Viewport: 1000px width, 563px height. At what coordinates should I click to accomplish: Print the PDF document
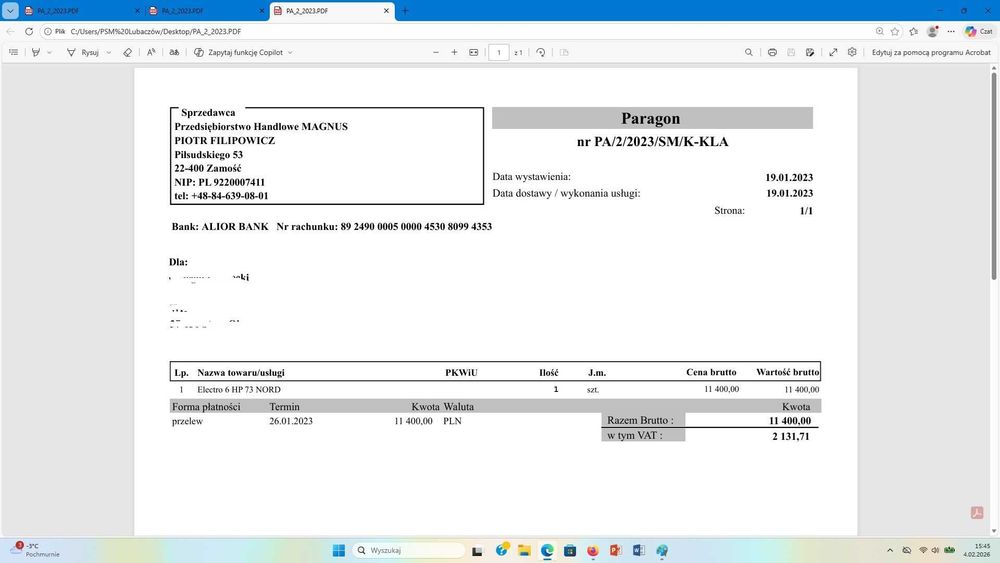click(x=772, y=52)
